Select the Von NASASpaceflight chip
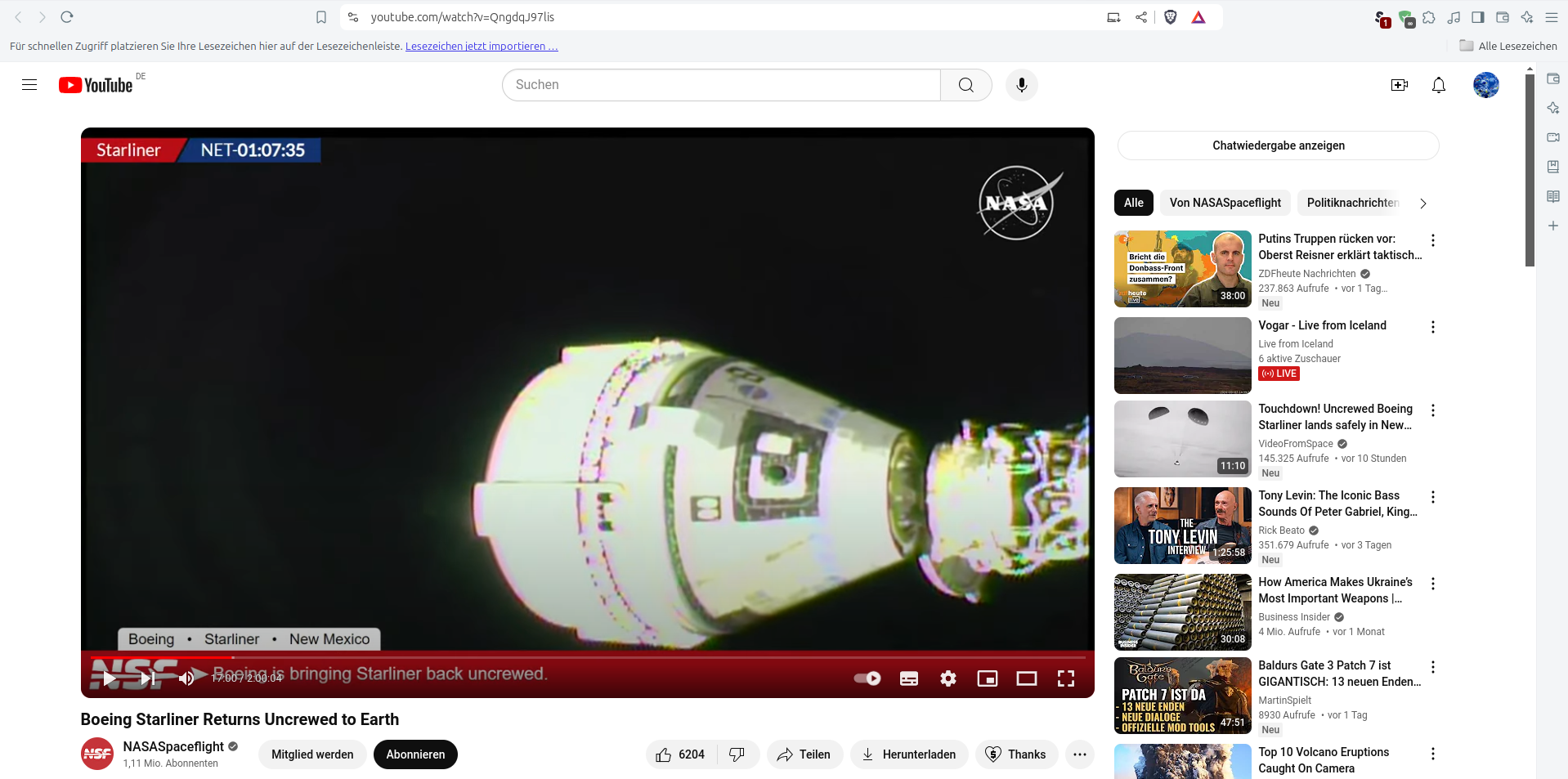Screen dimensions: 1568x779 (1225, 203)
